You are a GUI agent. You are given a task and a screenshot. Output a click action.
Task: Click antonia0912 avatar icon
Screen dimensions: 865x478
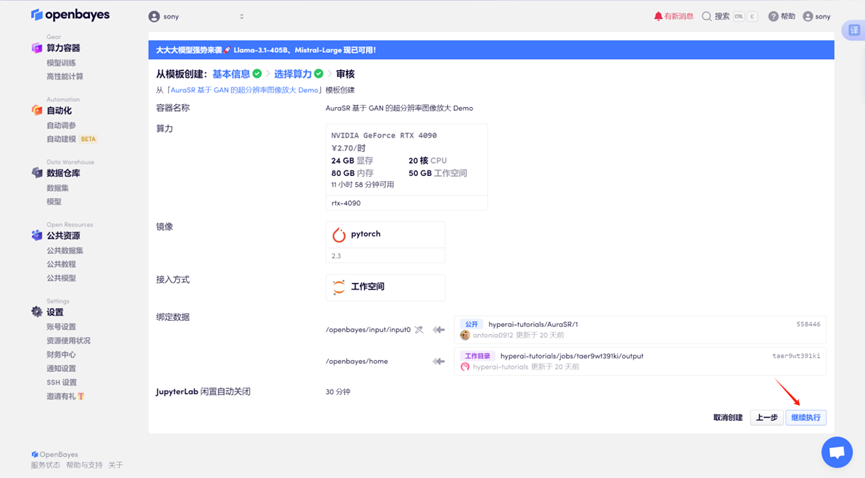(x=465, y=335)
